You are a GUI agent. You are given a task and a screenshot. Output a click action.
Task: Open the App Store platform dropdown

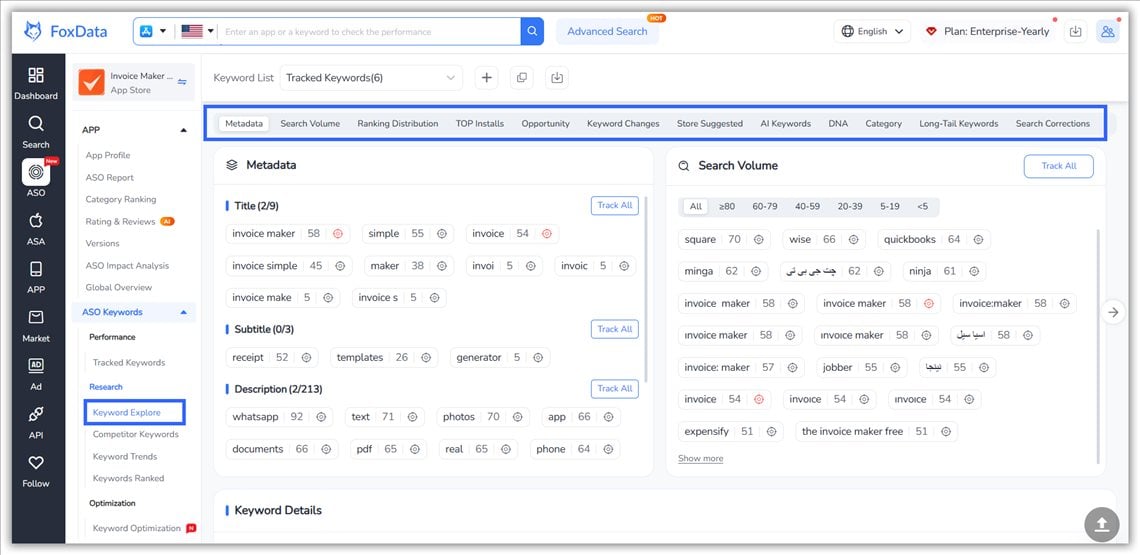tap(153, 31)
